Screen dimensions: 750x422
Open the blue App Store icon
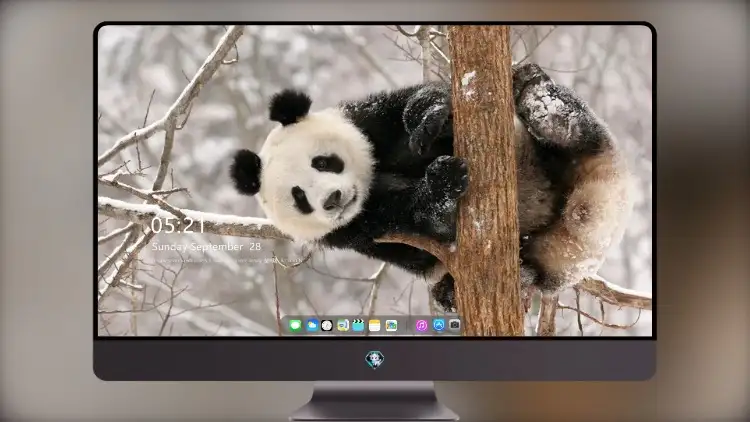(439, 325)
